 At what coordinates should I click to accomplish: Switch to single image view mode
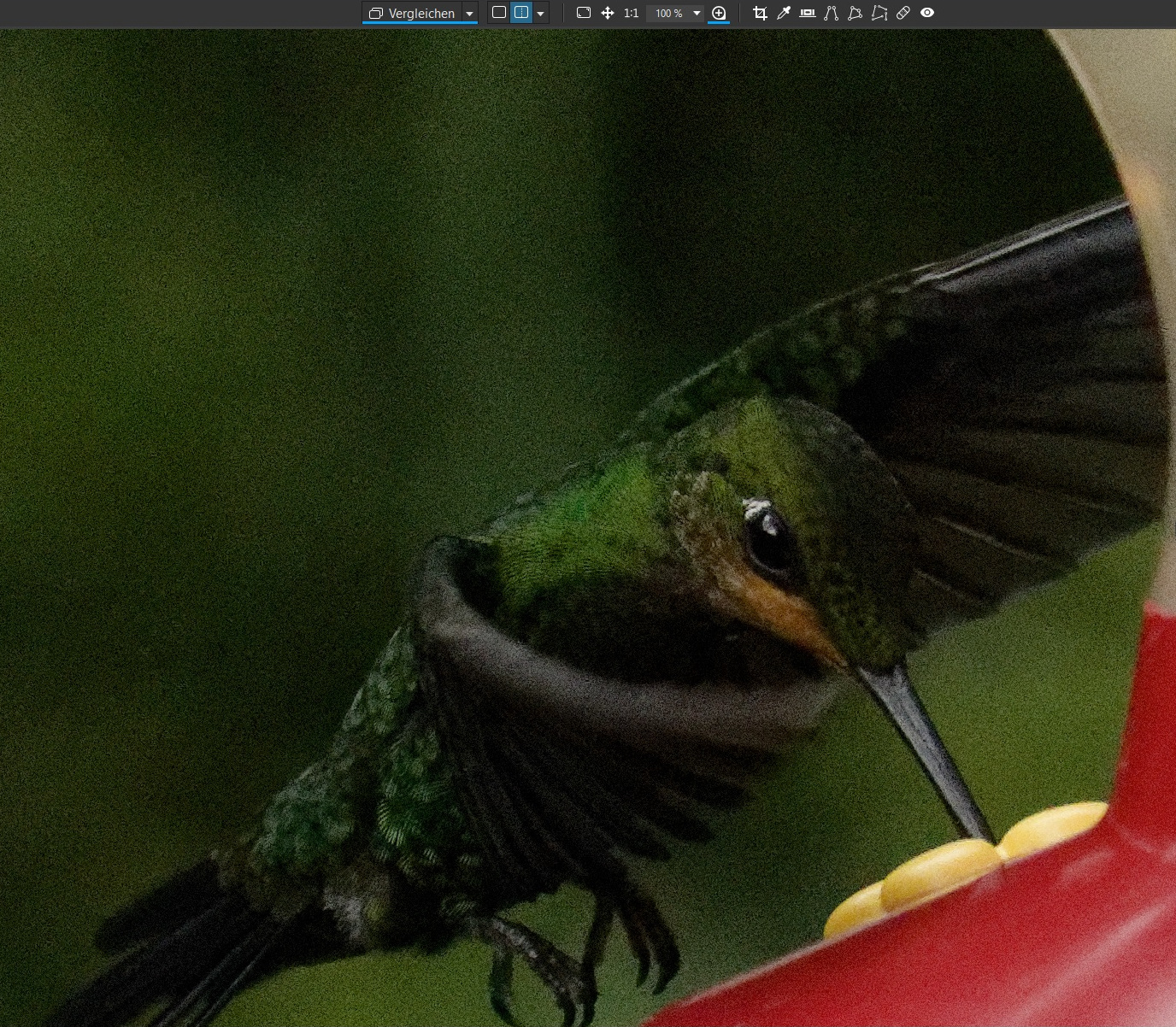[499, 13]
